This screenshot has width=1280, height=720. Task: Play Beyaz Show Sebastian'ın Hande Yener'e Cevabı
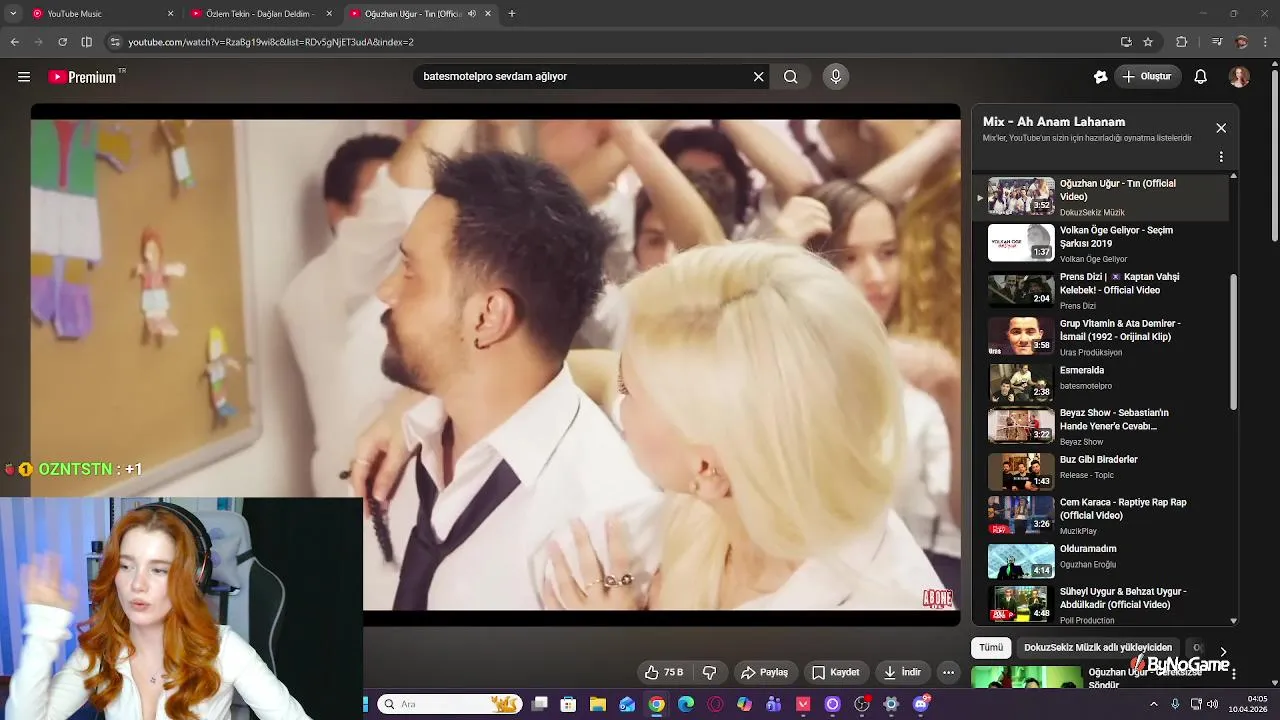click(x=1100, y=426)
